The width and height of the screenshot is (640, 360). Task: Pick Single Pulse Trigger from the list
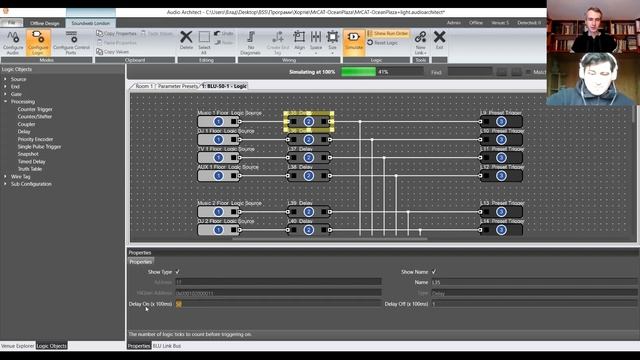click(39, 147)
